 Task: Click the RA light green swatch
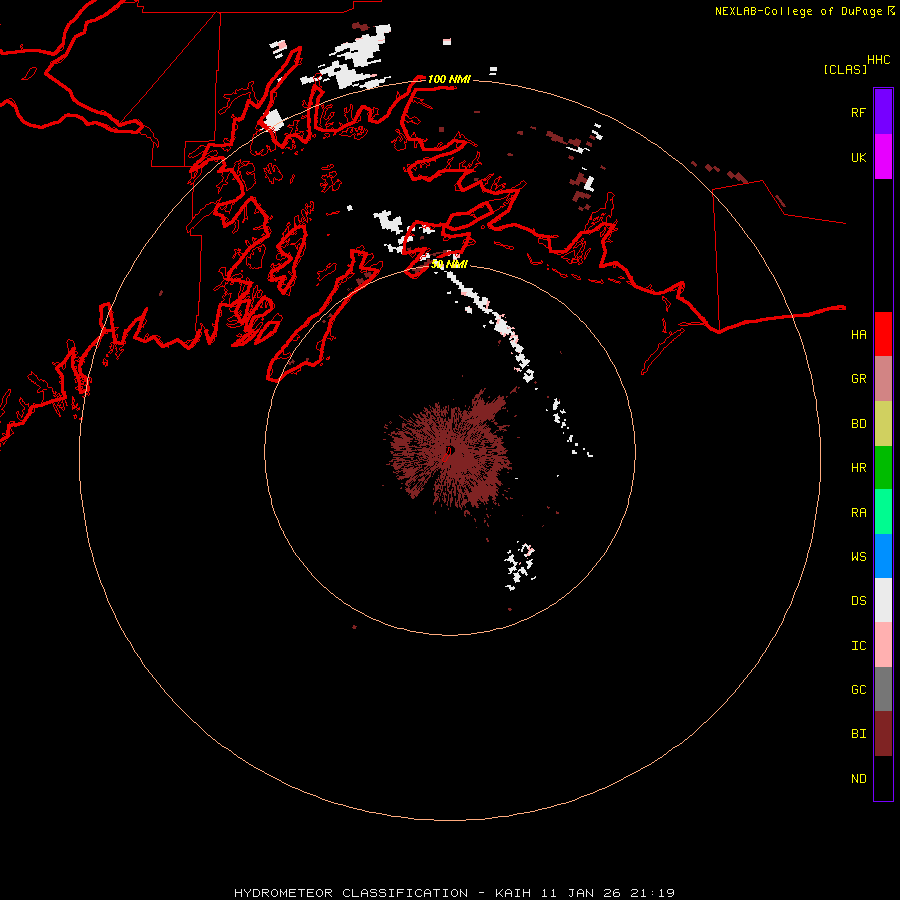pyautogui.click(x=883, y=512)
